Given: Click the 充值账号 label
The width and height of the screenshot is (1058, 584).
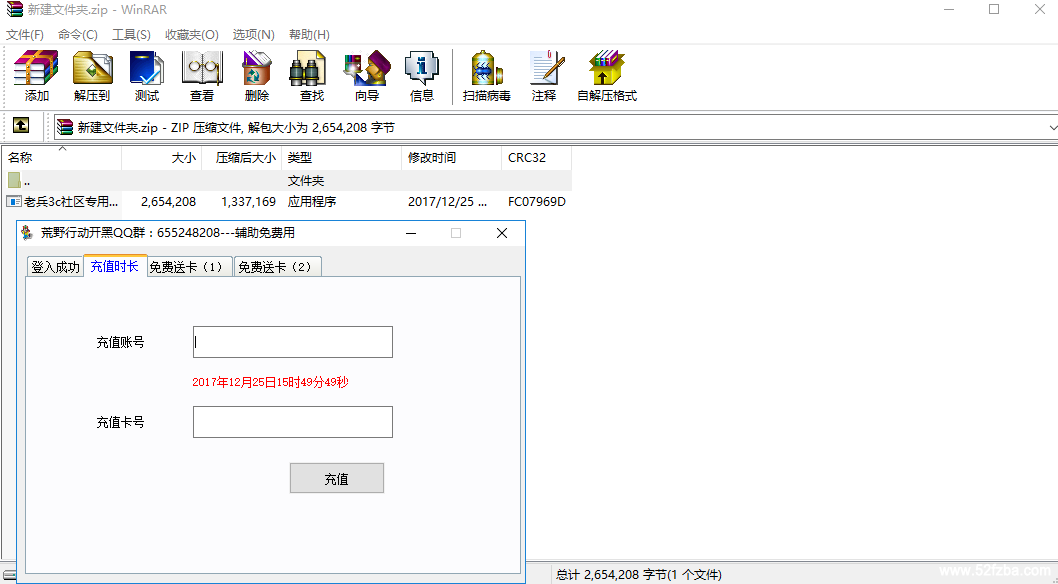Looking at the screenshot, I should [x=120, y=343].
